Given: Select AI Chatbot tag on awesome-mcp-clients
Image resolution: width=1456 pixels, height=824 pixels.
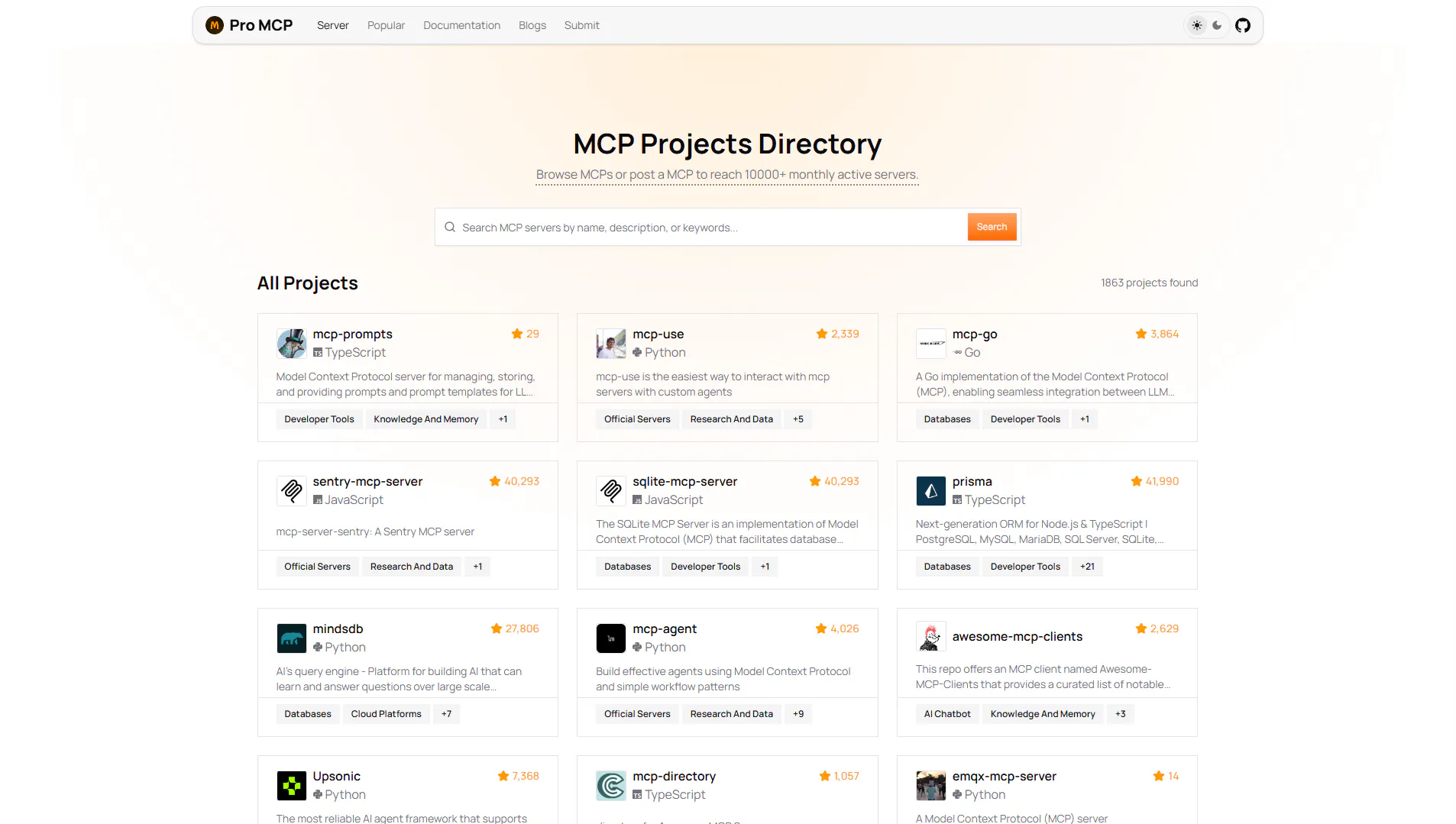Looking at the screenshot, I should (947, 714).
